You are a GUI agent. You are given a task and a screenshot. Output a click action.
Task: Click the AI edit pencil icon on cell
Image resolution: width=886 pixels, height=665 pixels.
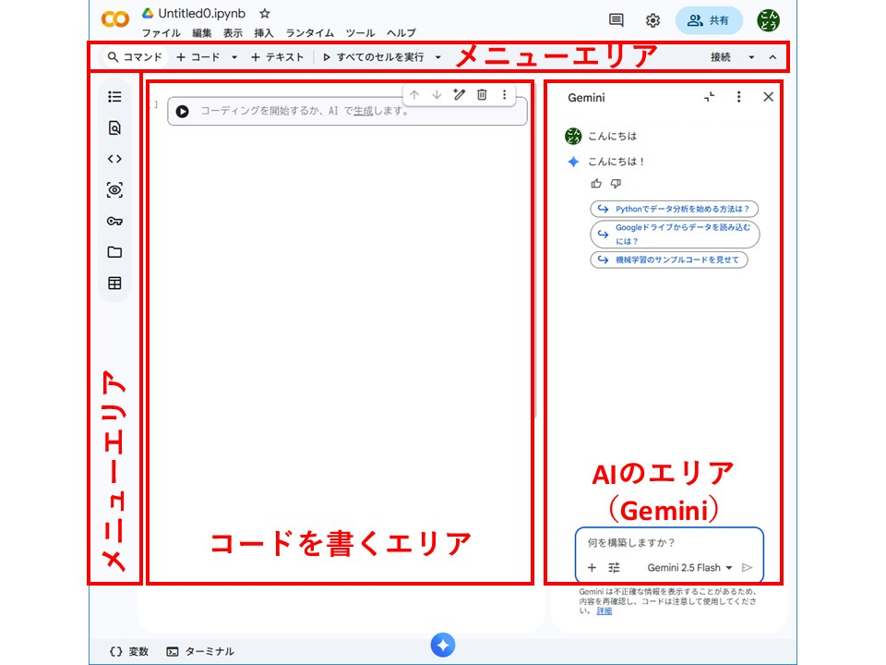tap(459, 95)
